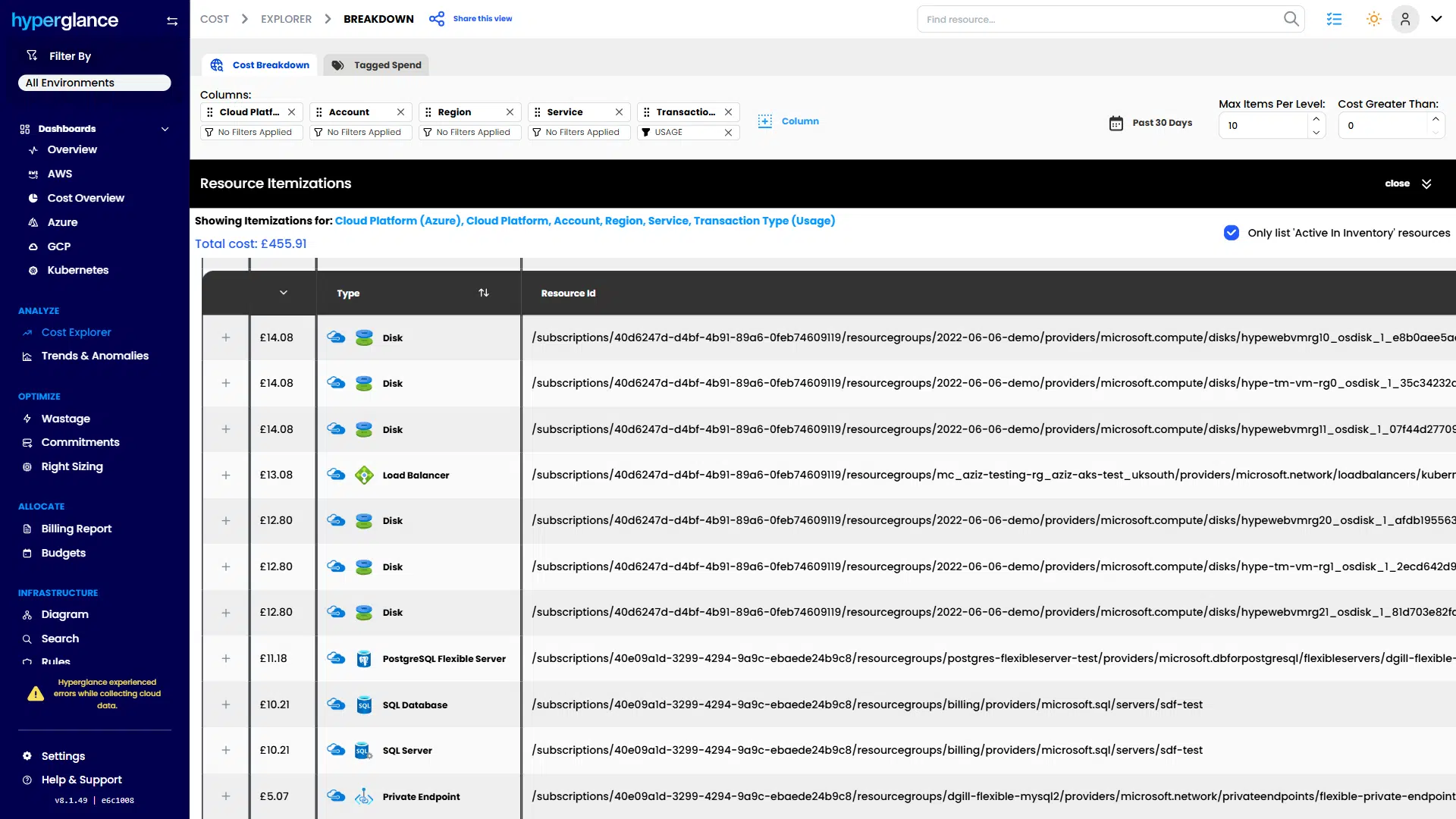Toggle 'Active In Inventory' resources checkbox
1456x819 pixels.
[x=1232, y=233]
